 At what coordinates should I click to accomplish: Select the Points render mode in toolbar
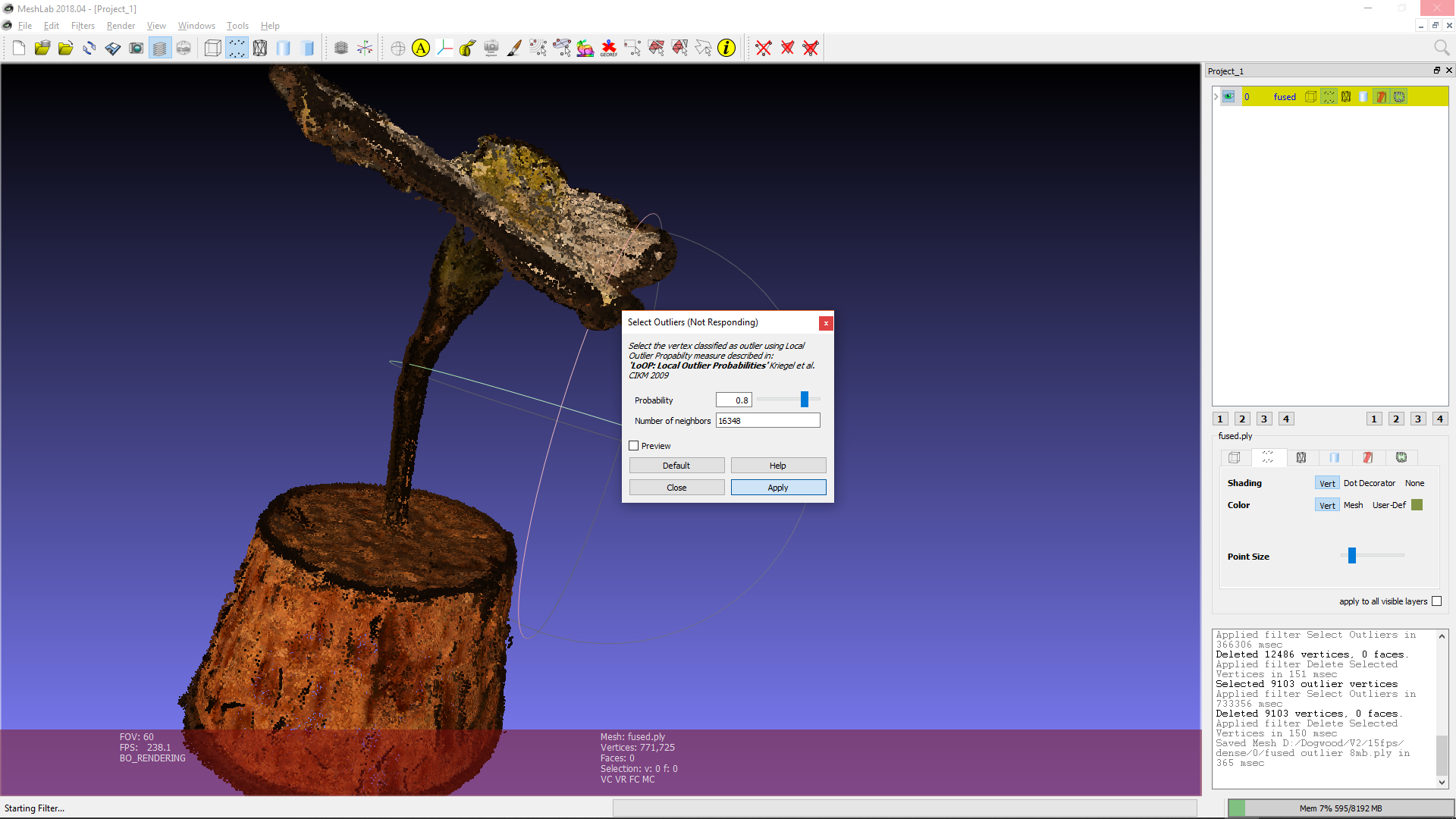pos(237,48)
